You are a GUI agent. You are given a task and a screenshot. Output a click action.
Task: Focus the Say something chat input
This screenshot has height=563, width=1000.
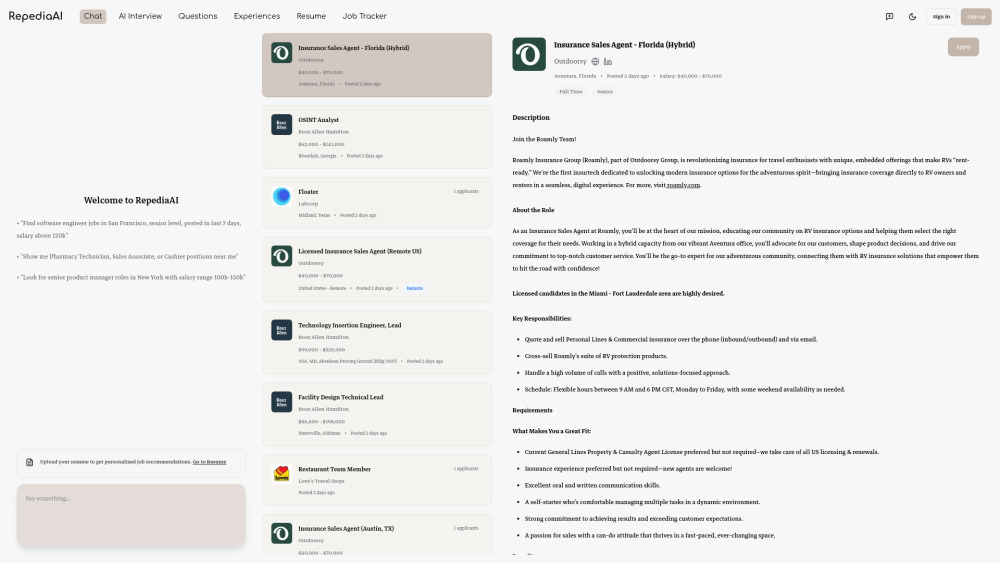(130, 514)
